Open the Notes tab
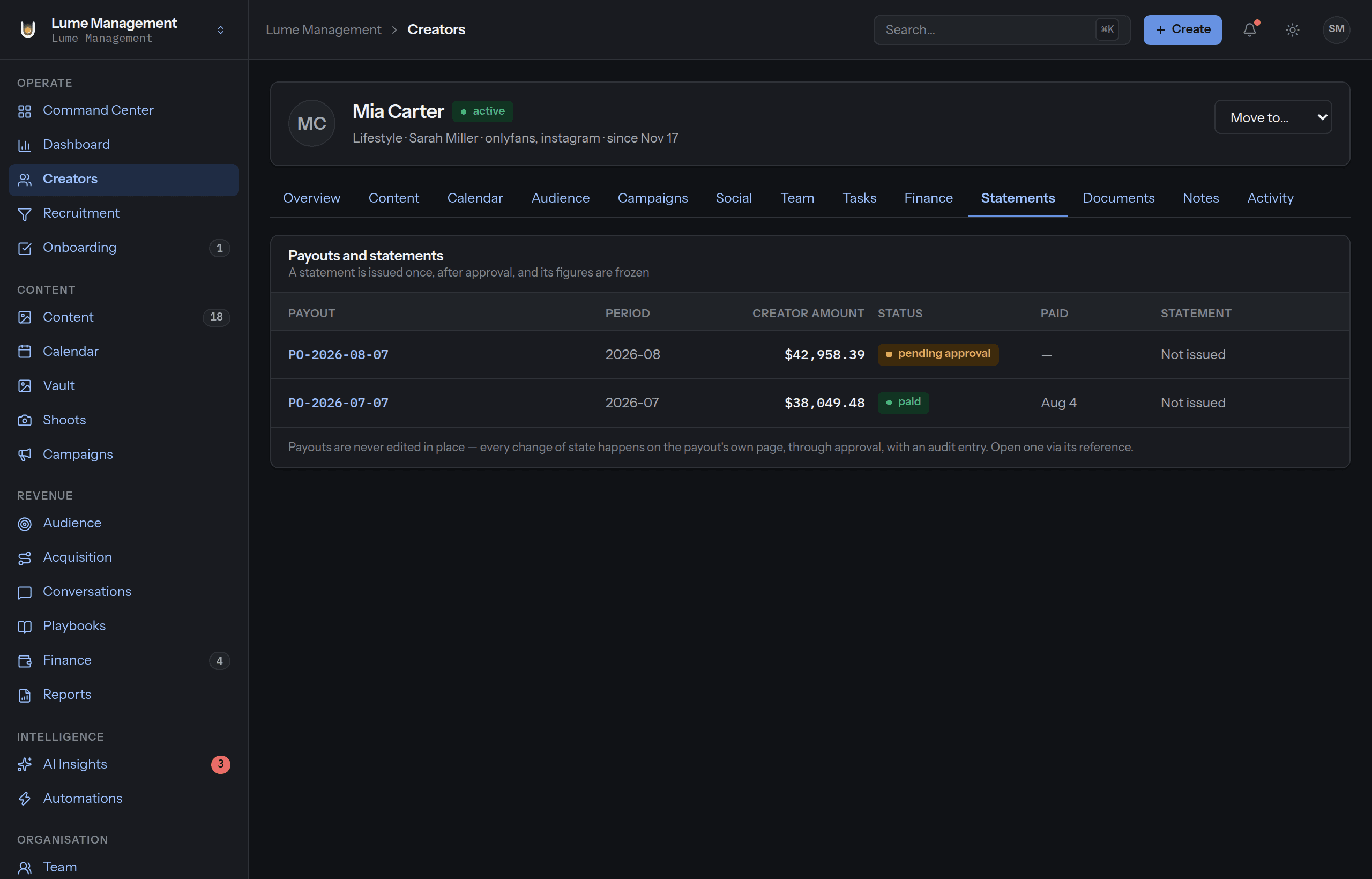This screenshot has width=1372, height=879. point(1200,198)
